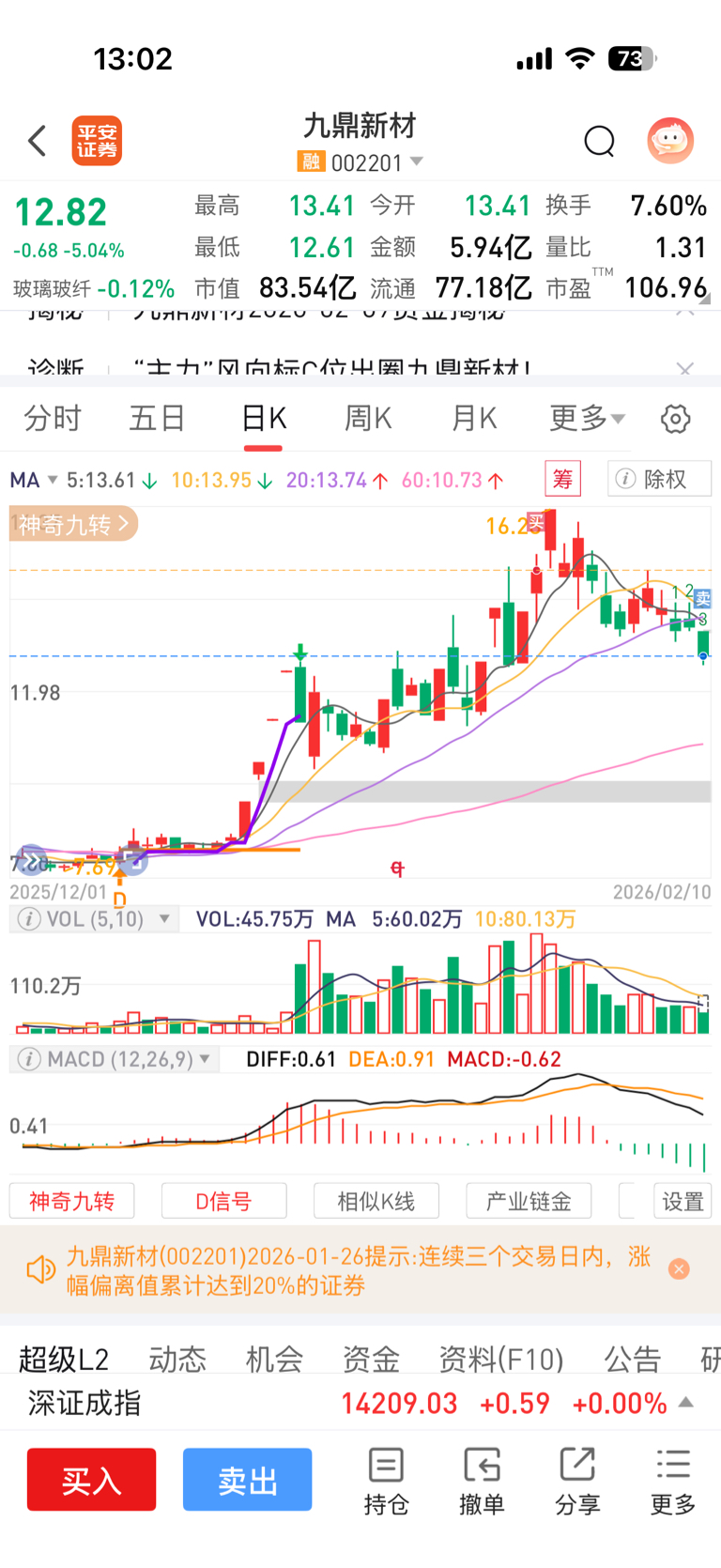Image resolution: width=721 pixels, height=1568 pixels.
Task: Tap the 市盈 TTM value 106.96
Action: pos(666,287)
